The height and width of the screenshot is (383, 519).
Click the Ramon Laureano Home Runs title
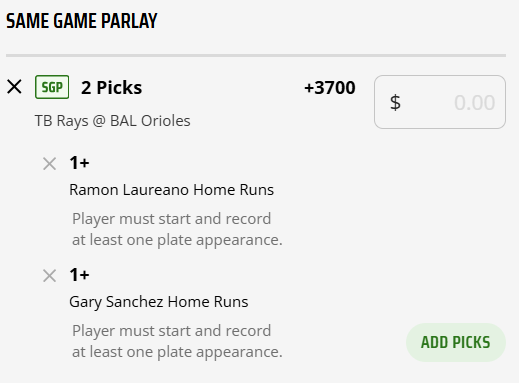coord(171,190)
